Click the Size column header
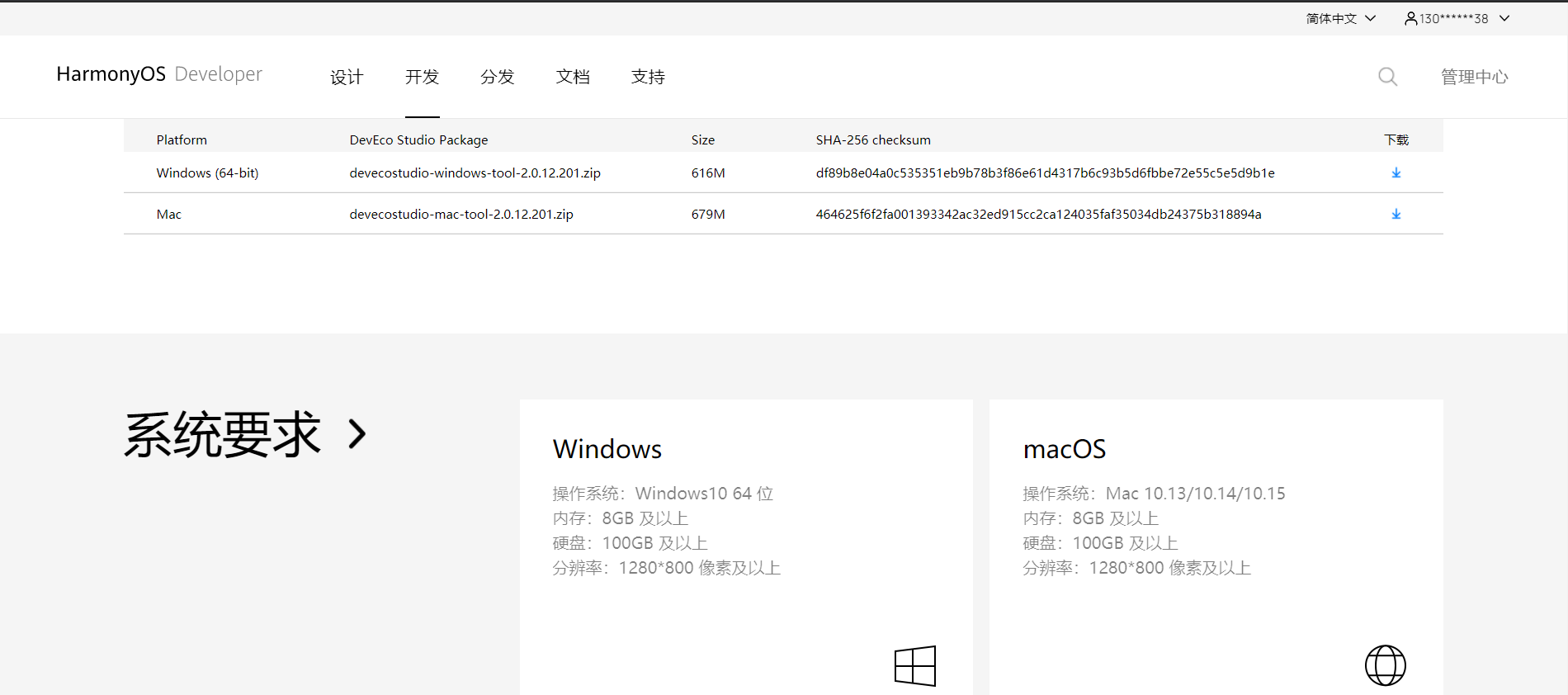This screenshot has height=695, width=1568. coord(703,139)
